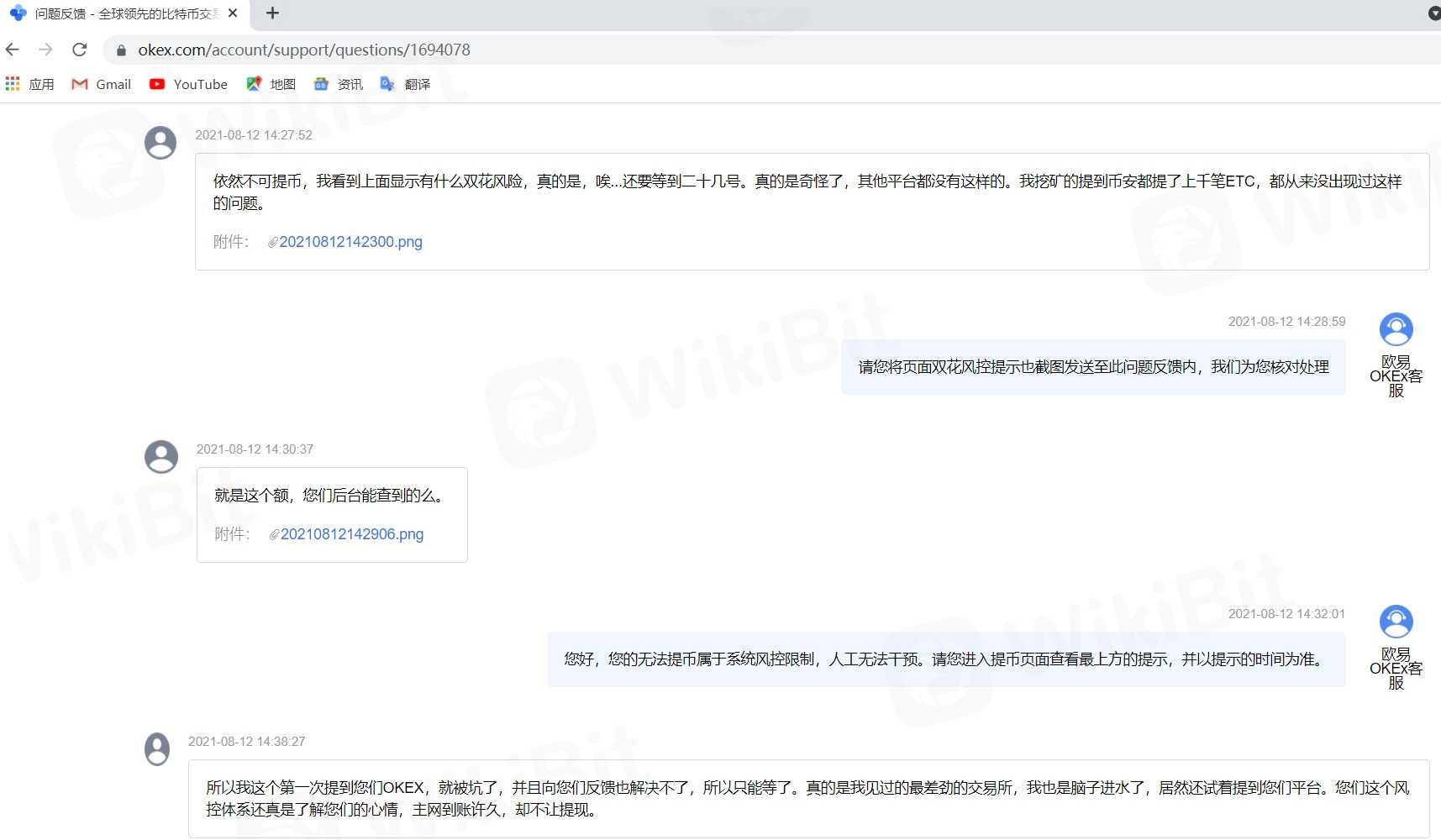Image resolution: width=1441 pixels, height=840 pixels.
Task: Reload the page with the refresh icon
Action: [x=80, y=50]
